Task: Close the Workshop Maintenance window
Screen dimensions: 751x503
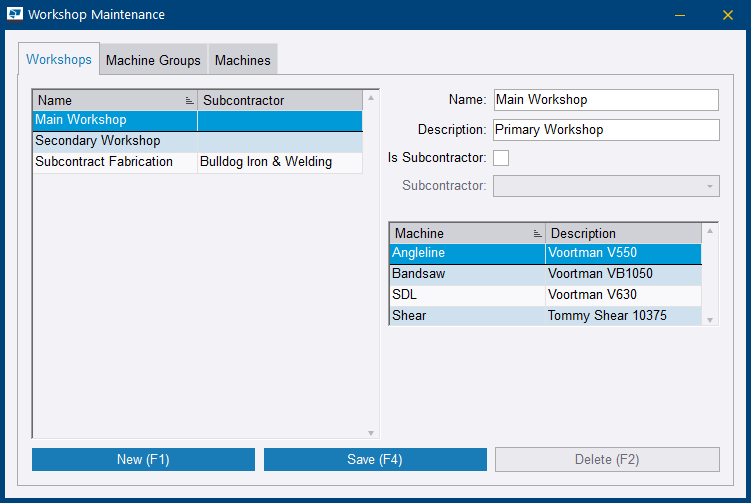Action: click(728, 15)
